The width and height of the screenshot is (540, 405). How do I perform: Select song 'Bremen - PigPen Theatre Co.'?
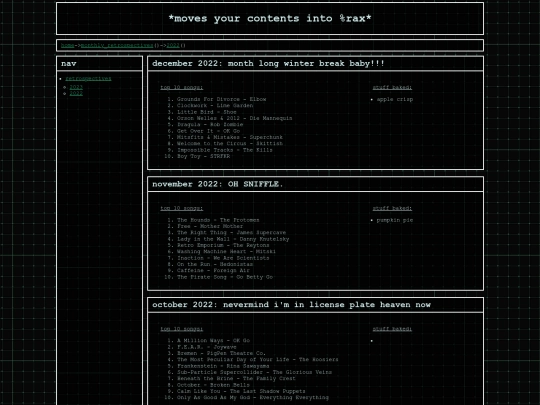221,353
